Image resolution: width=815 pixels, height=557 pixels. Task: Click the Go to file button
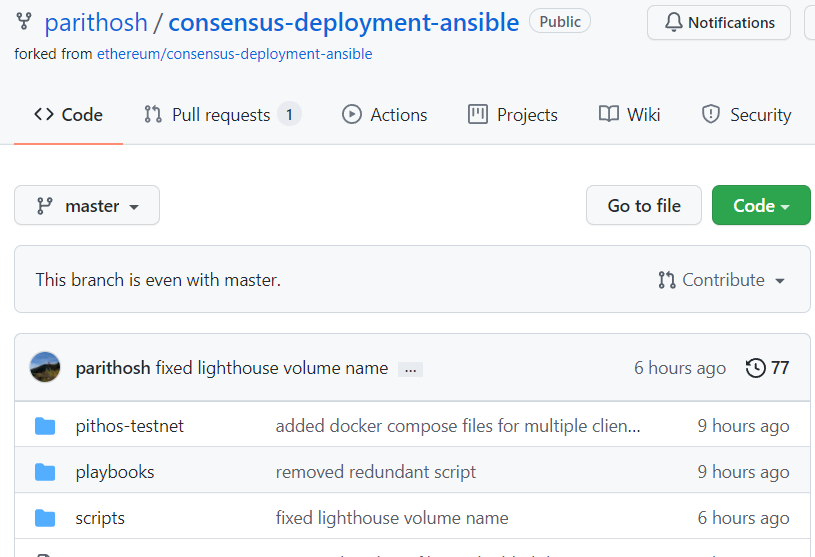click(644, 206)
